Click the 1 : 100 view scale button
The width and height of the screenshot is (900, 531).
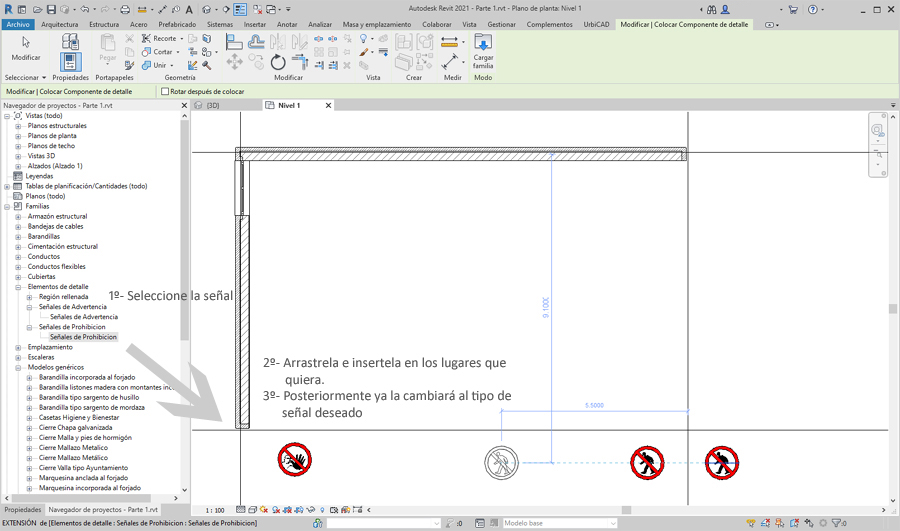[x=214, y=510]
